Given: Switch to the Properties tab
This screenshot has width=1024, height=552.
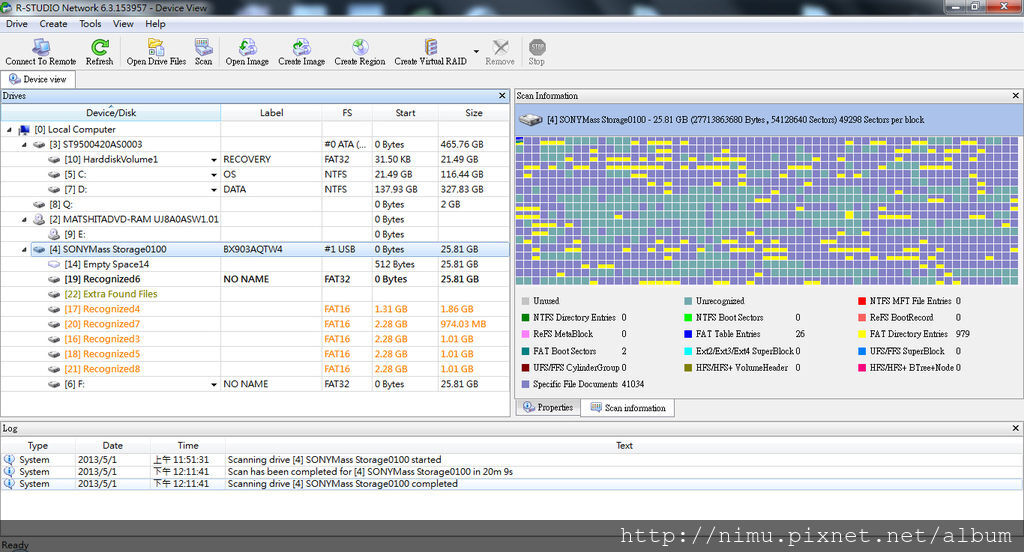Looking at the screenshot, I should click(547, 408).
